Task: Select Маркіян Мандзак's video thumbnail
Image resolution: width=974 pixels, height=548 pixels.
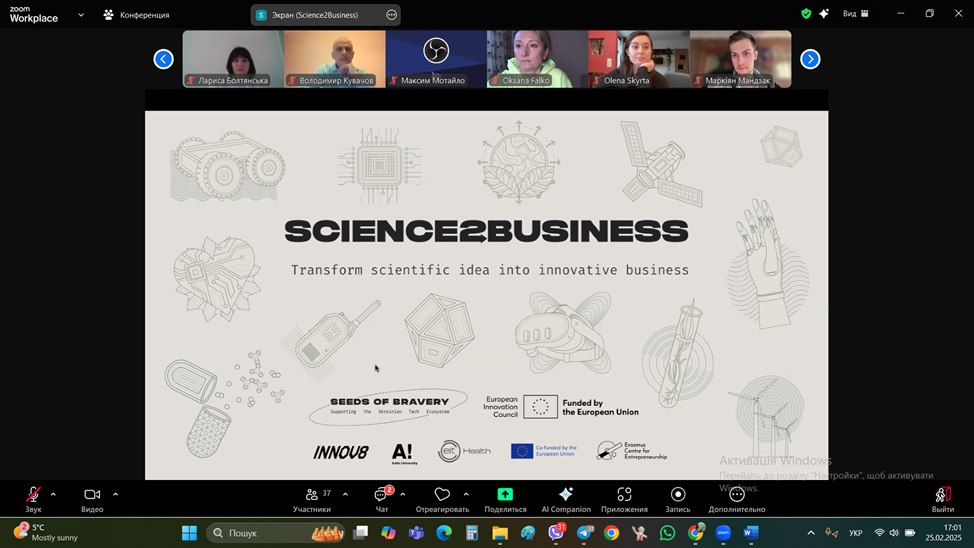Action: pos(740,59)
